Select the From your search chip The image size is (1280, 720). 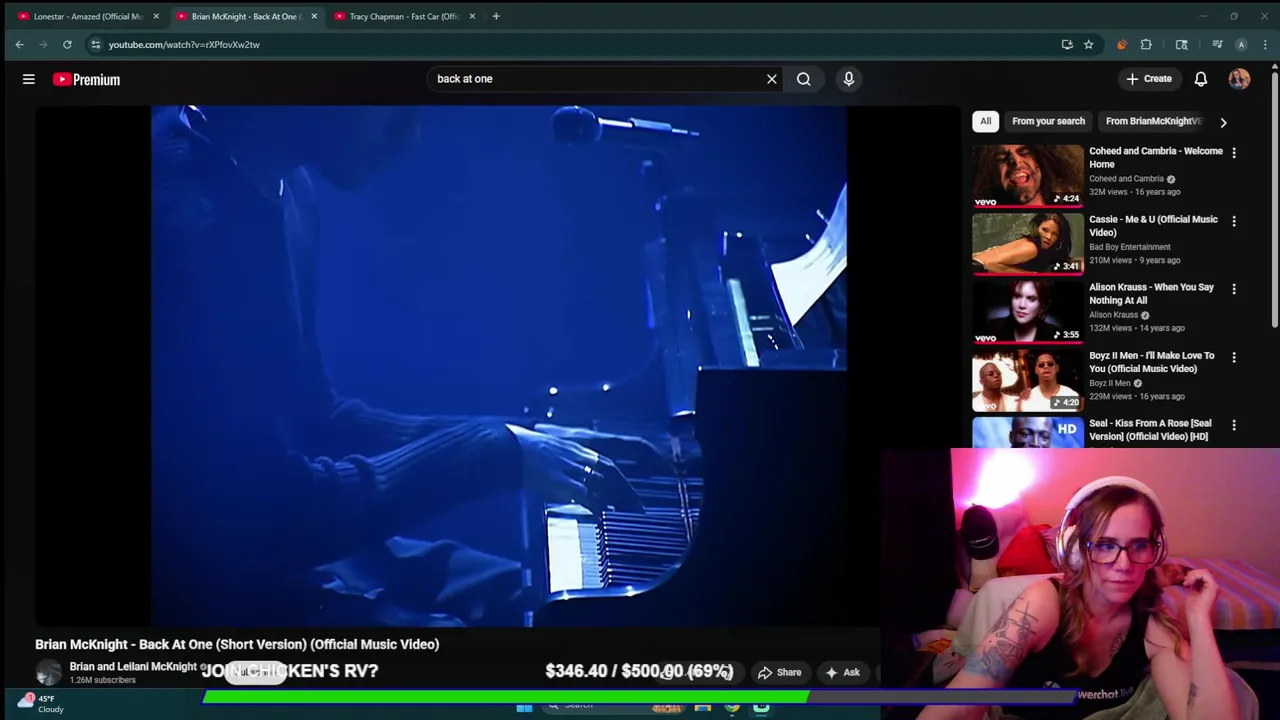1048,121
